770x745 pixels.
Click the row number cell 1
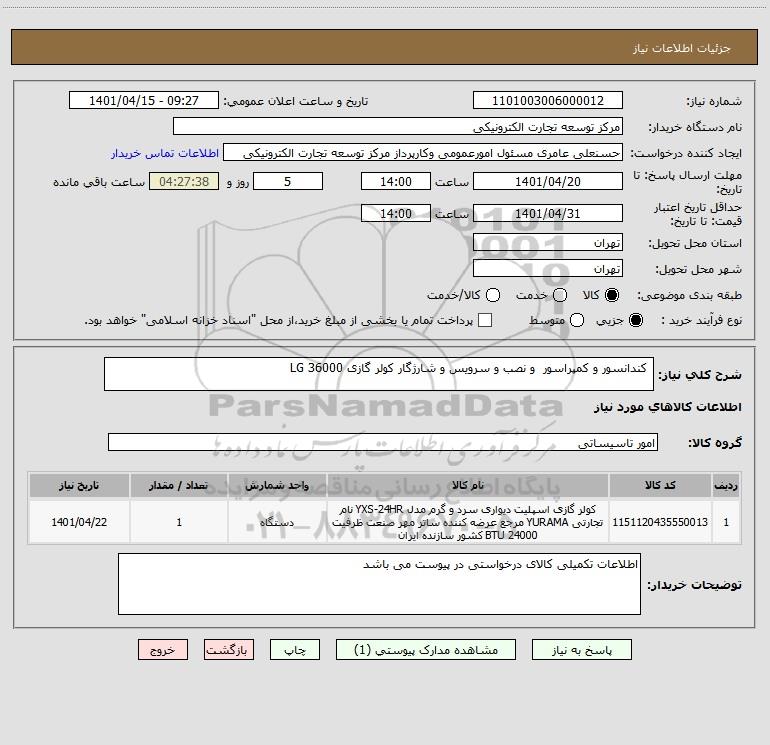[x=726, y=522]
